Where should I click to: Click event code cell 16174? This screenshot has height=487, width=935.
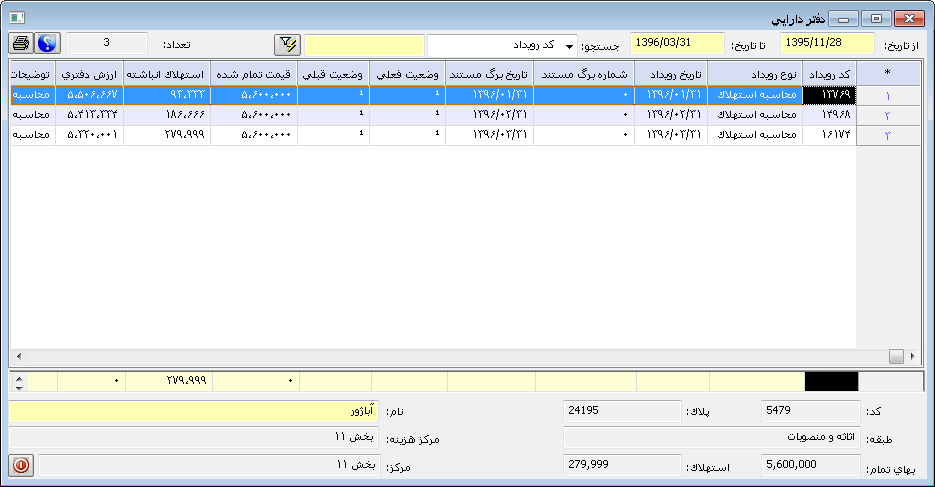pos(829,135)
